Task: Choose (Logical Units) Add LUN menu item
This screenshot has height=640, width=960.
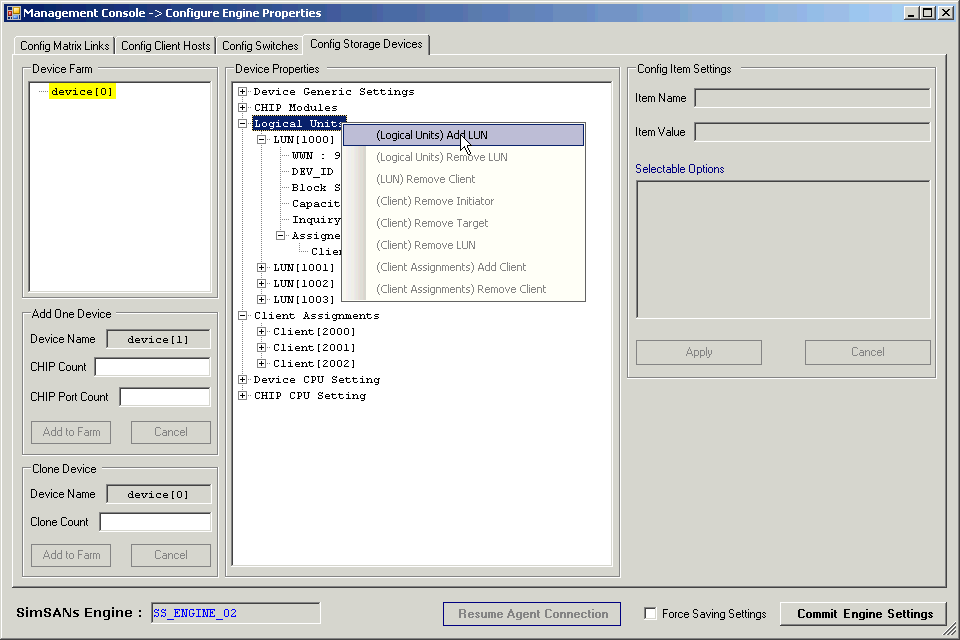Action: point(463,135)
